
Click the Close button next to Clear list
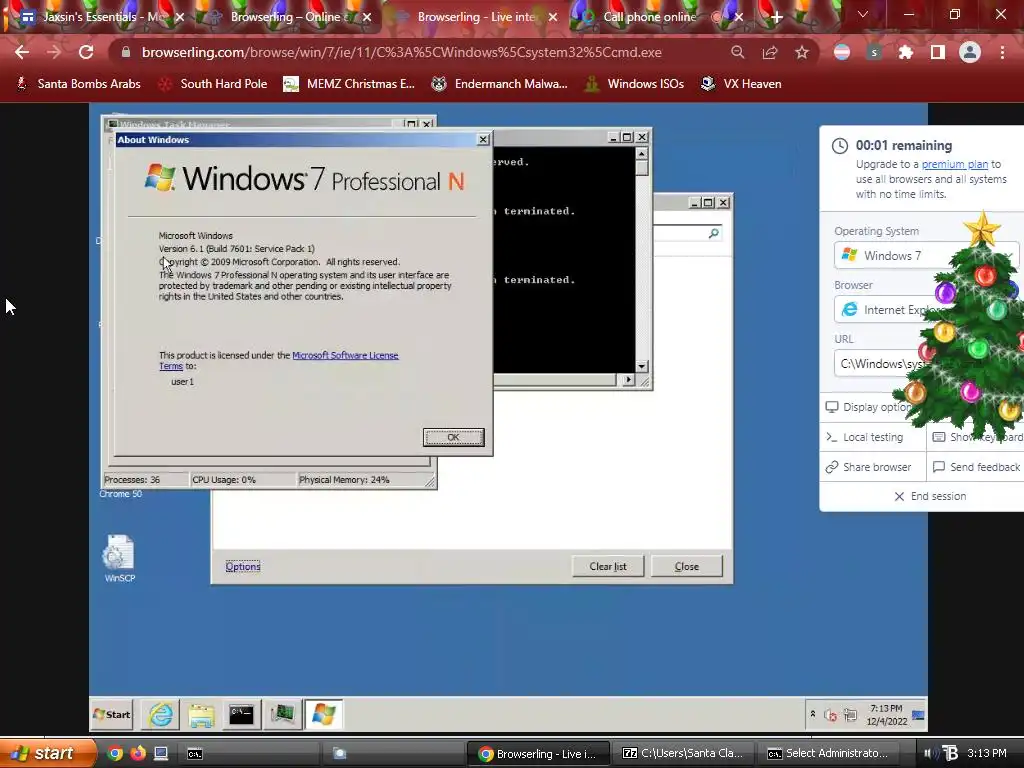pos(686,566)
